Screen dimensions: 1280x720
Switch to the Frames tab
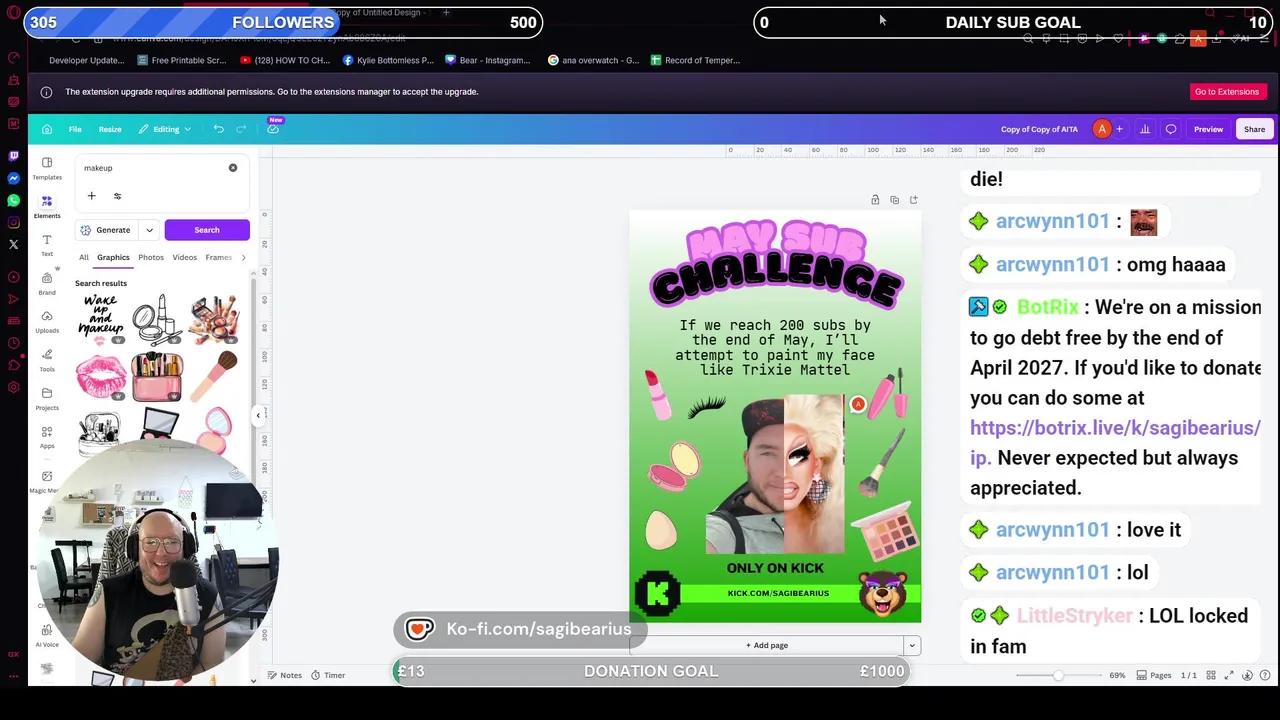point(219,257)
